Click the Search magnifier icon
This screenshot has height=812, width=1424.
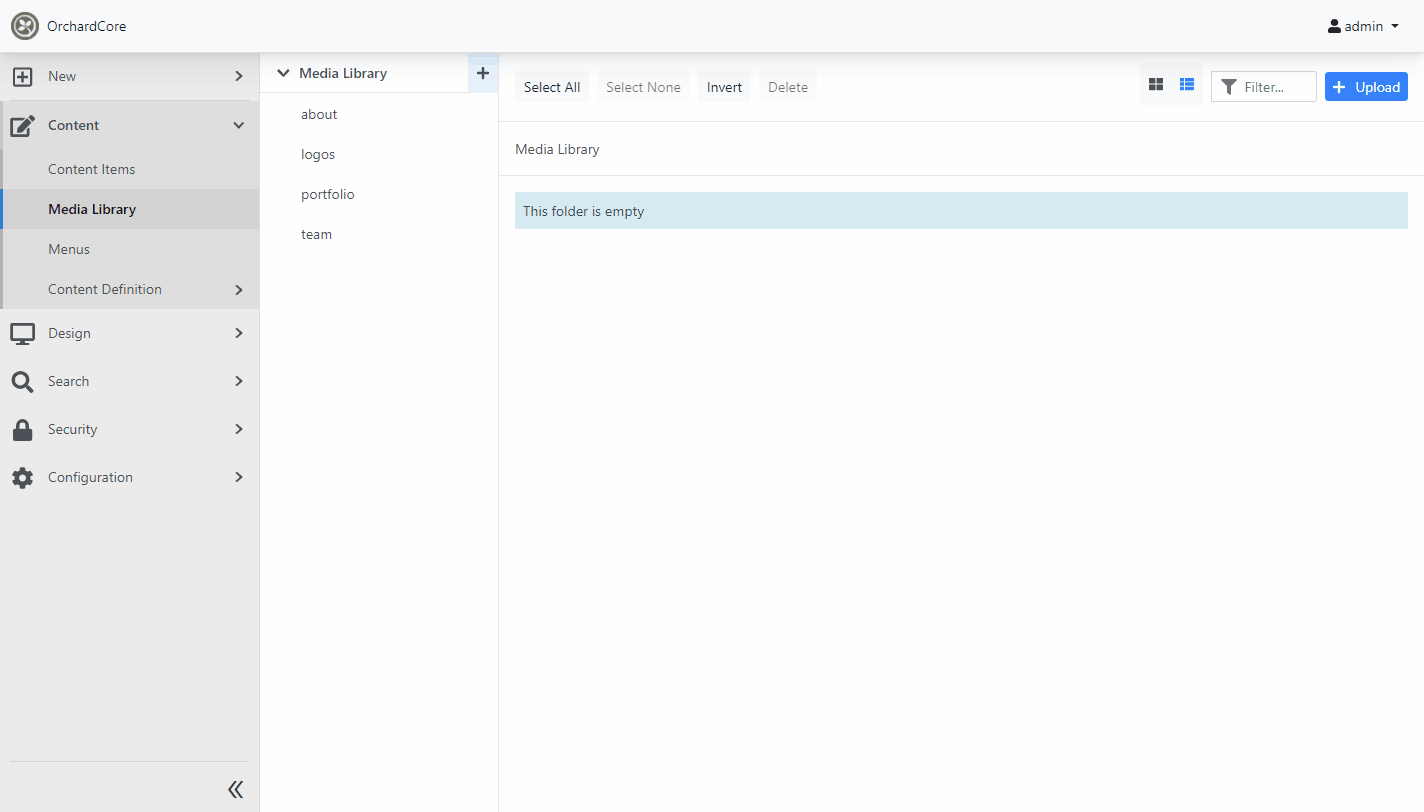[x=22, y=381]
